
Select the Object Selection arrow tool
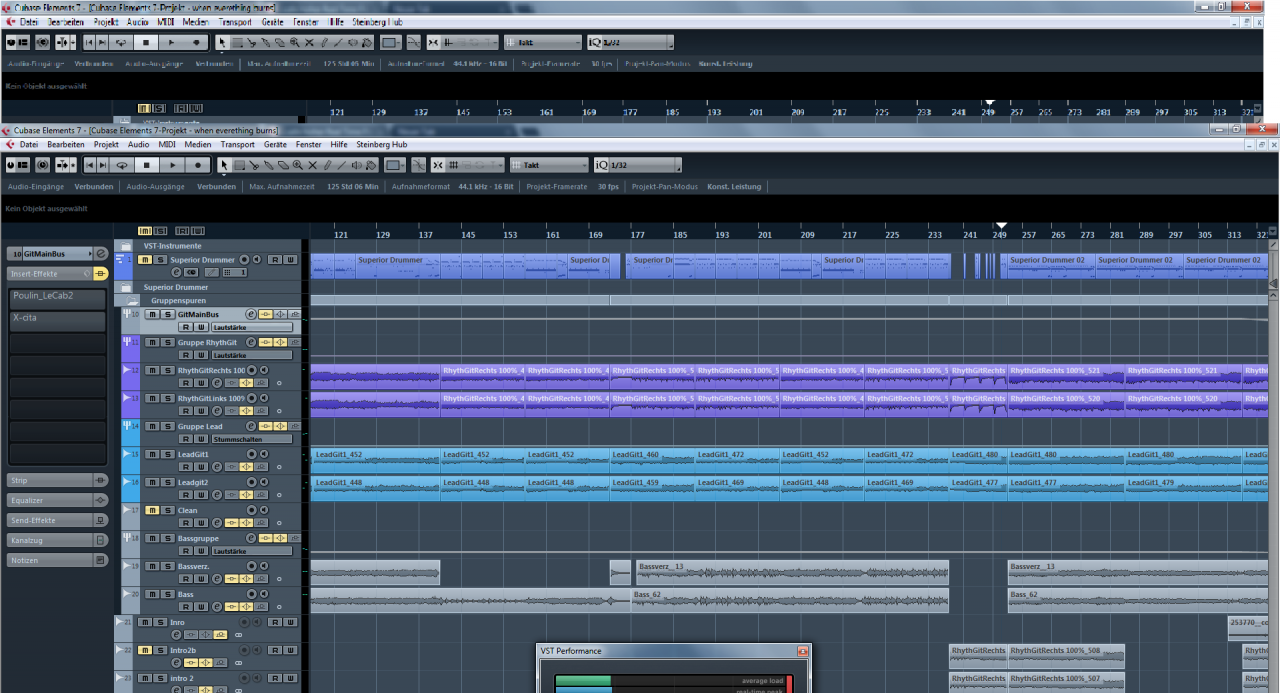224,165
